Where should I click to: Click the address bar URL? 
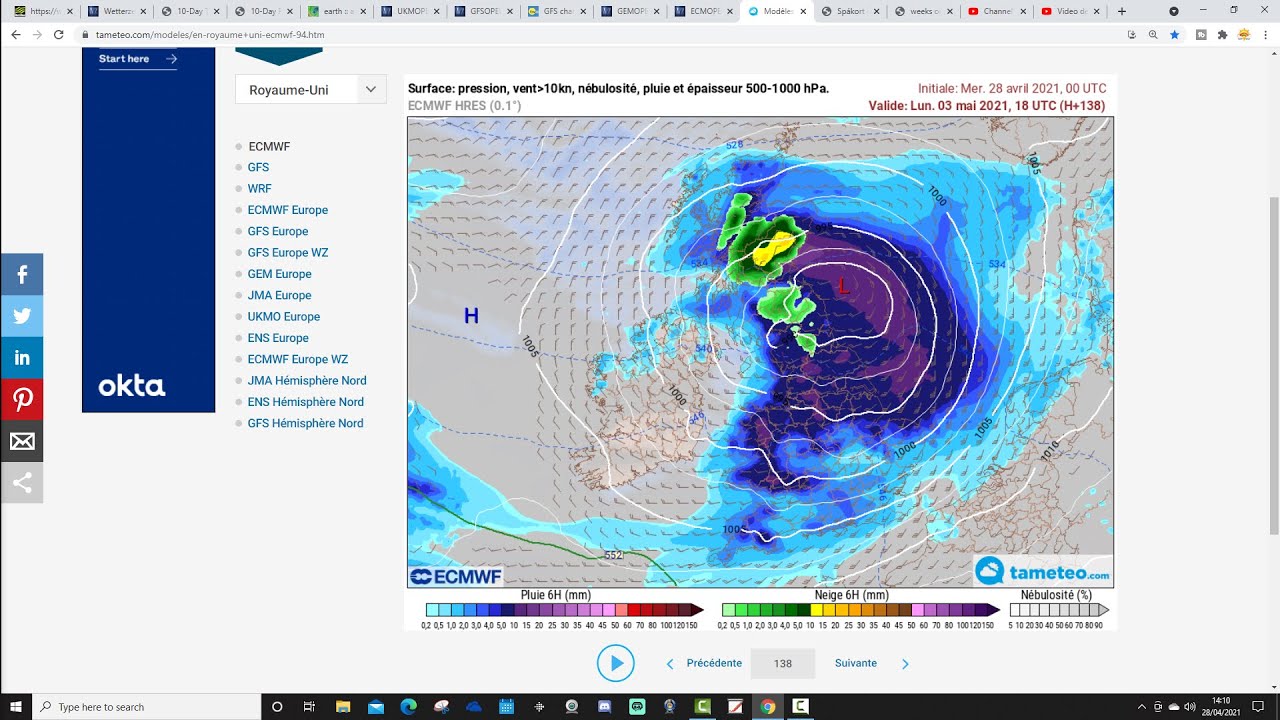coord(210,34)
